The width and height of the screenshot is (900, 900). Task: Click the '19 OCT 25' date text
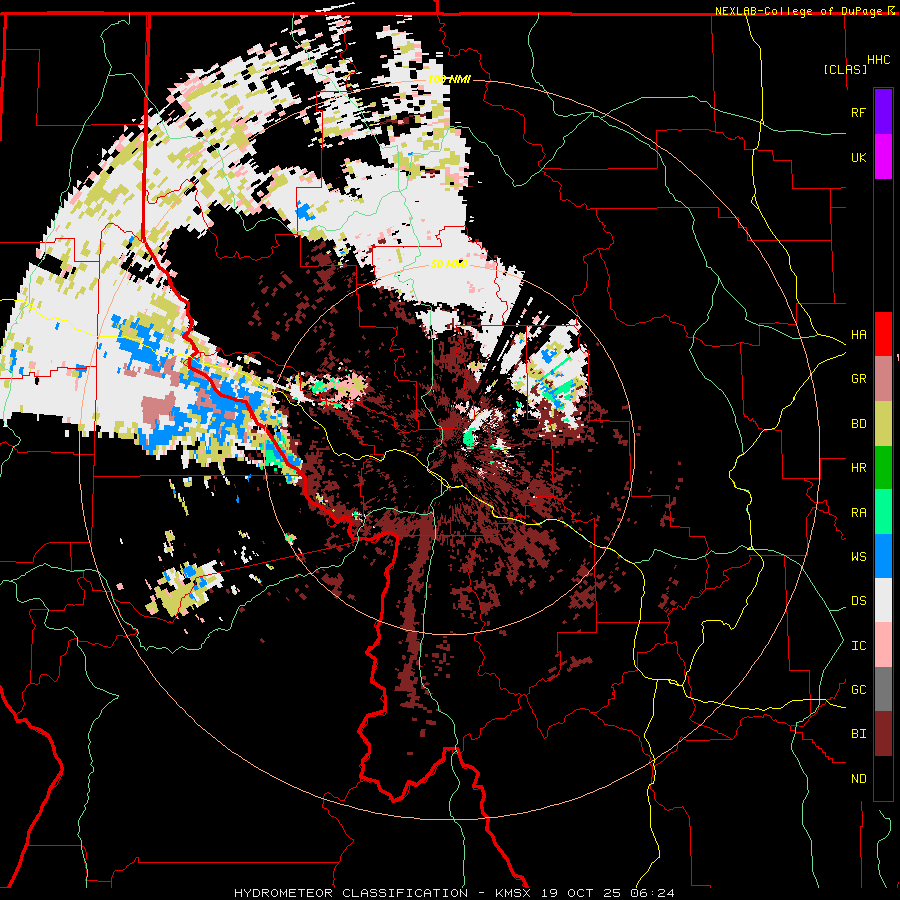point(580,893)
